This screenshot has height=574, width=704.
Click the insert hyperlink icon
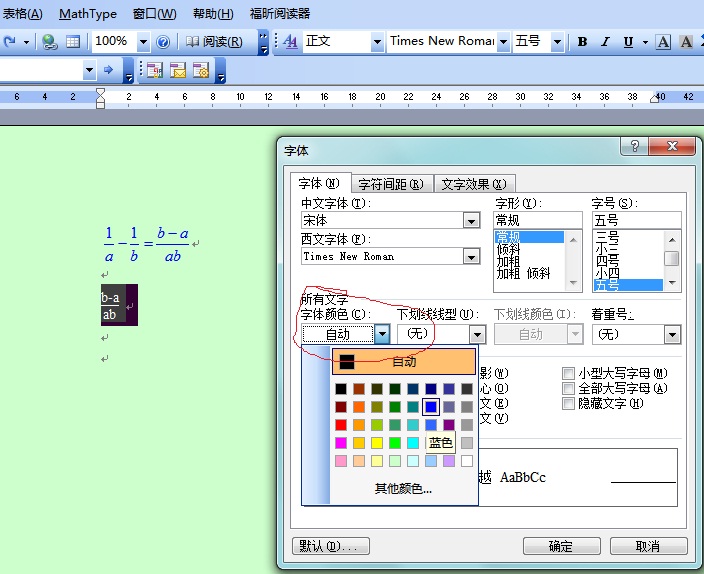point(49,42)
